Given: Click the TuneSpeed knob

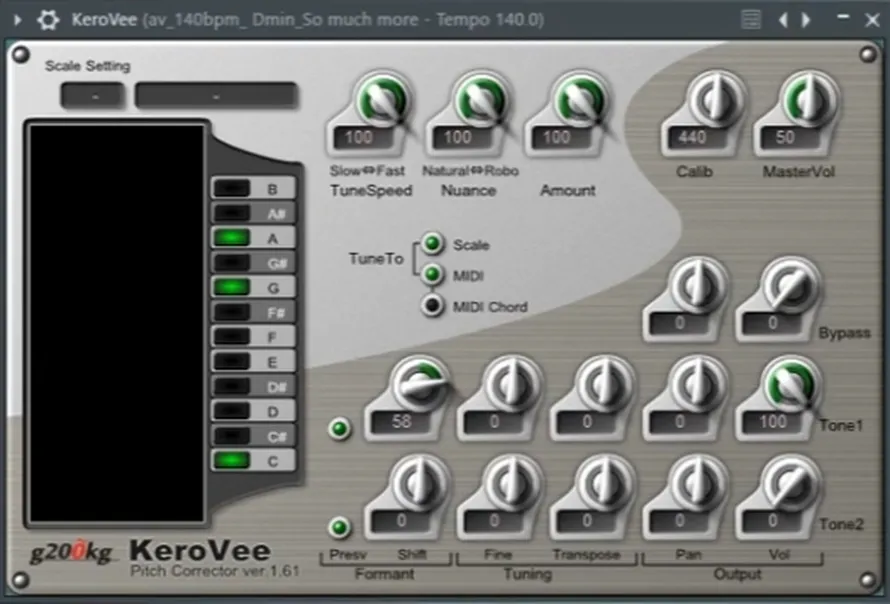Looking at the screenshot, I should 383,100.
